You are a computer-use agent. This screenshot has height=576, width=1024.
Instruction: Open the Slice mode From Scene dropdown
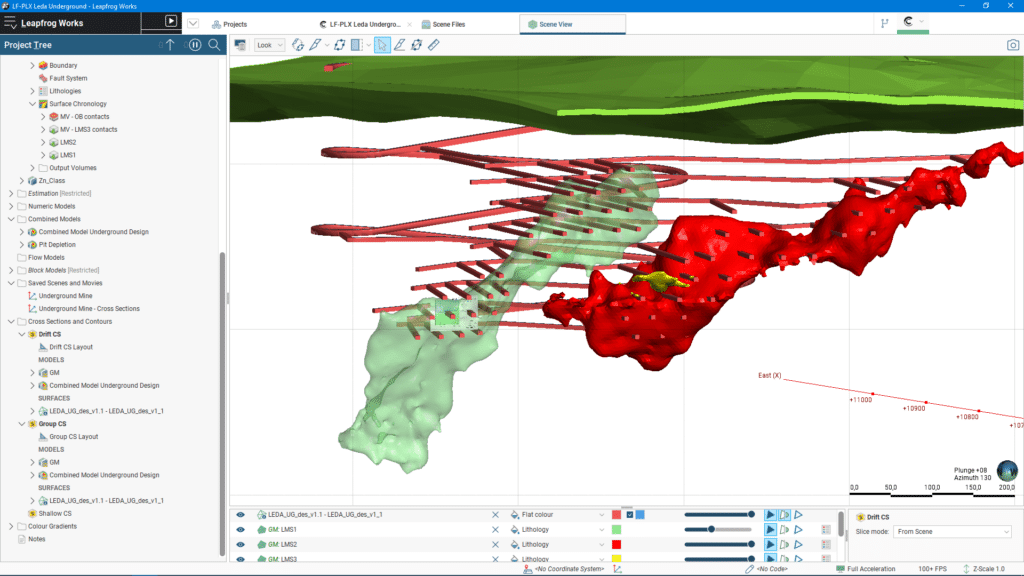(x=952, y=531)
